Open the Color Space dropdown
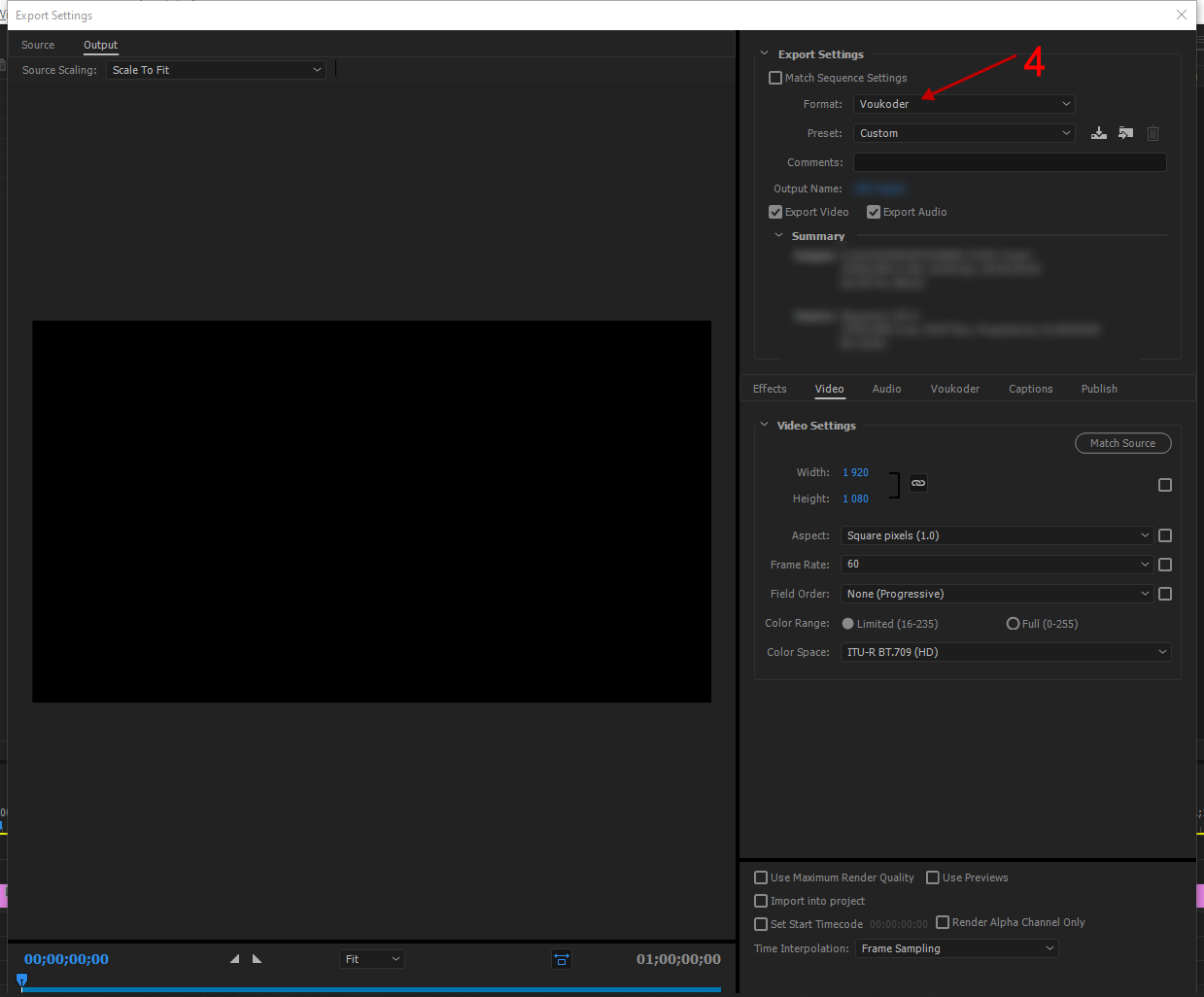Screen dimensions: 1204x997 (x=1006, y=652)
